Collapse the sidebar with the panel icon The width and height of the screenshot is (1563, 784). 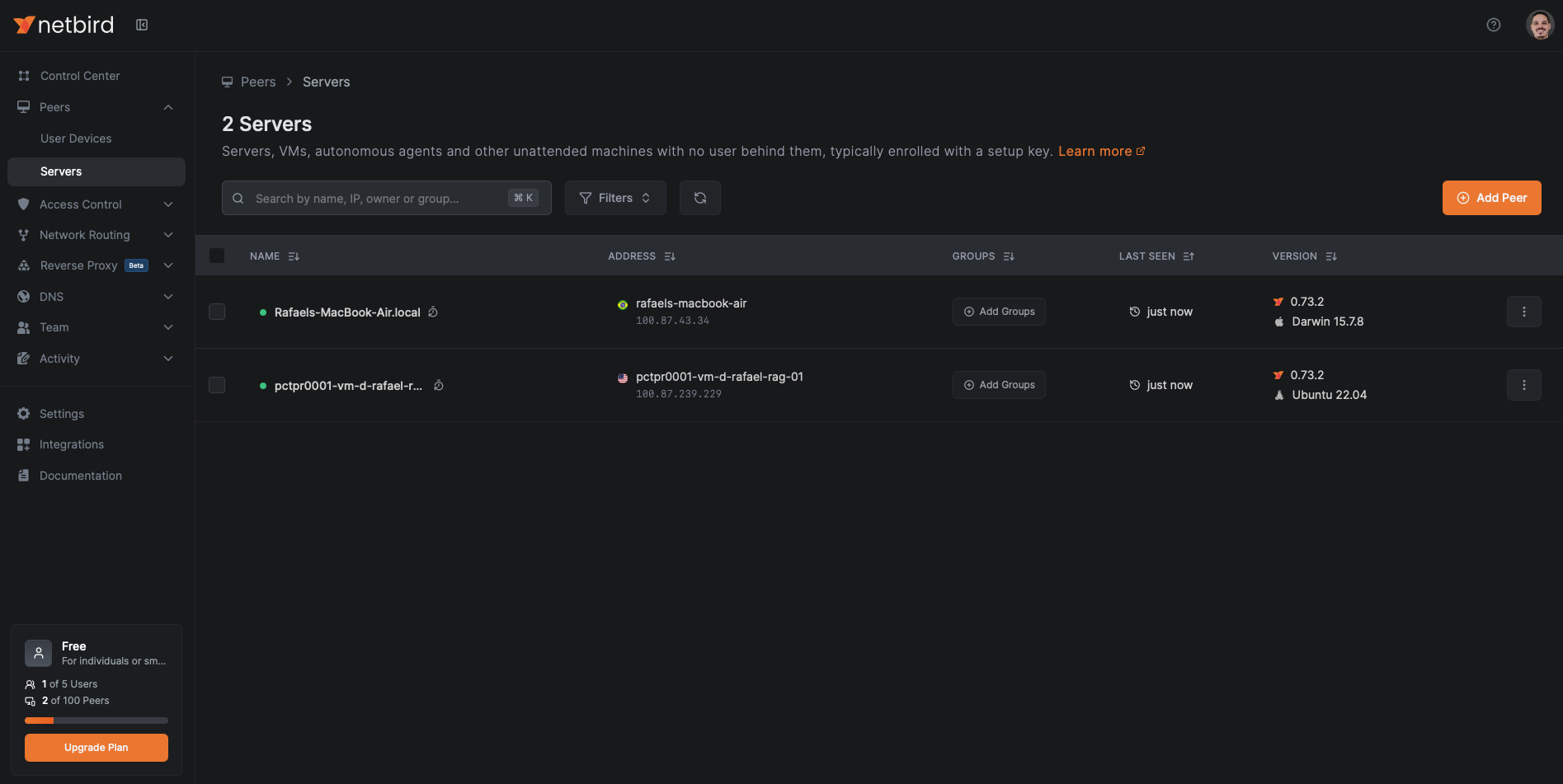coord(142,25)
